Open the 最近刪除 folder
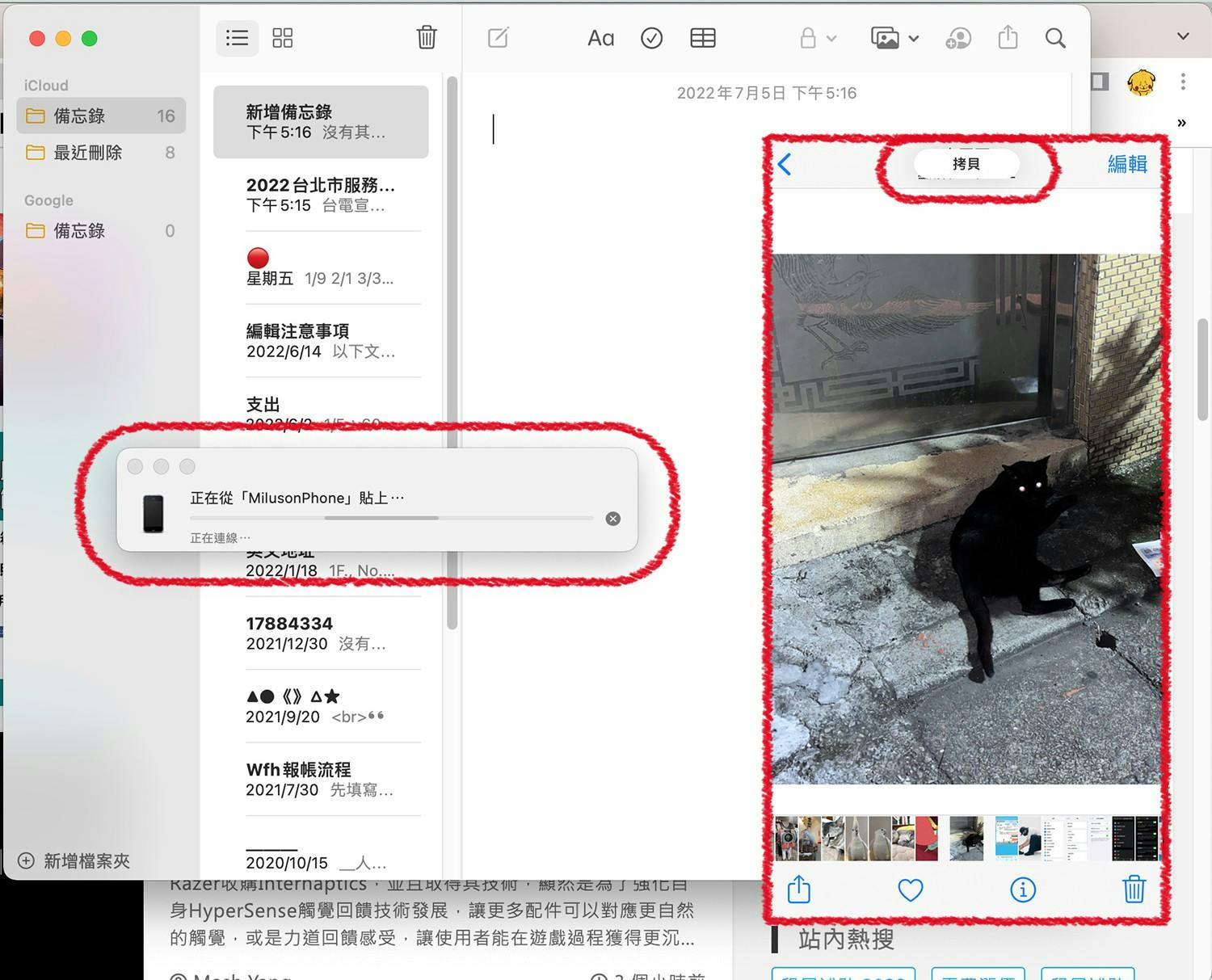The width and height of the screenshot is (1212, 980). point(101,153)
